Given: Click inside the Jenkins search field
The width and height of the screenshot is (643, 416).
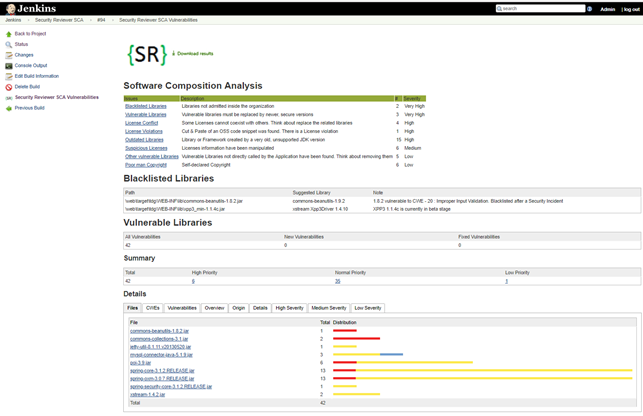Looking at the screenshot, I should point(543,9).
